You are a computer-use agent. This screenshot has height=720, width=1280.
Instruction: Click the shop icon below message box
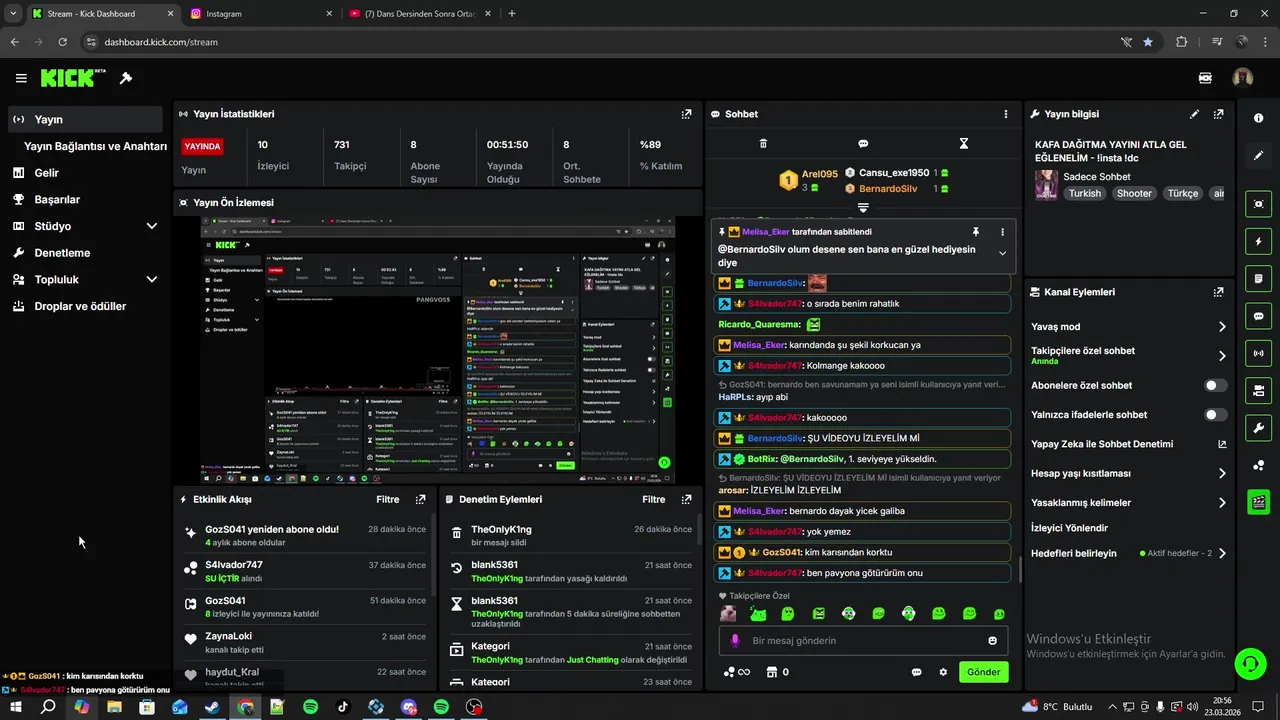pos(771,672)
